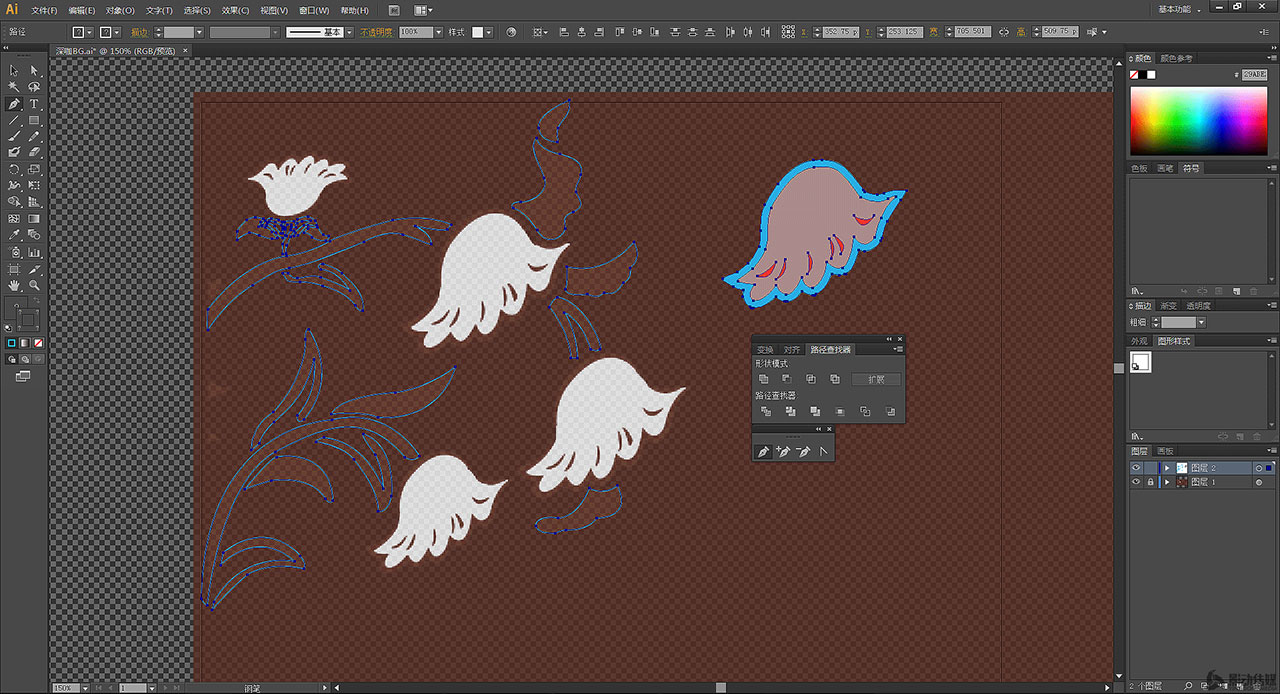Open the 基本 brush definition dropdown
This screenshot has height=694, width=1280.
(348, 32)
